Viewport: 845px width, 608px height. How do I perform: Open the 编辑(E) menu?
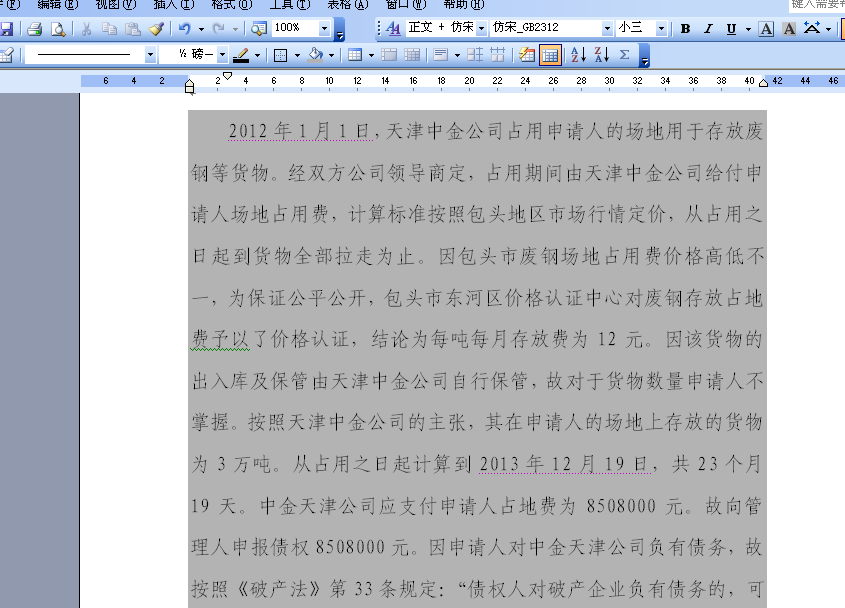click(x=58, y=4)
